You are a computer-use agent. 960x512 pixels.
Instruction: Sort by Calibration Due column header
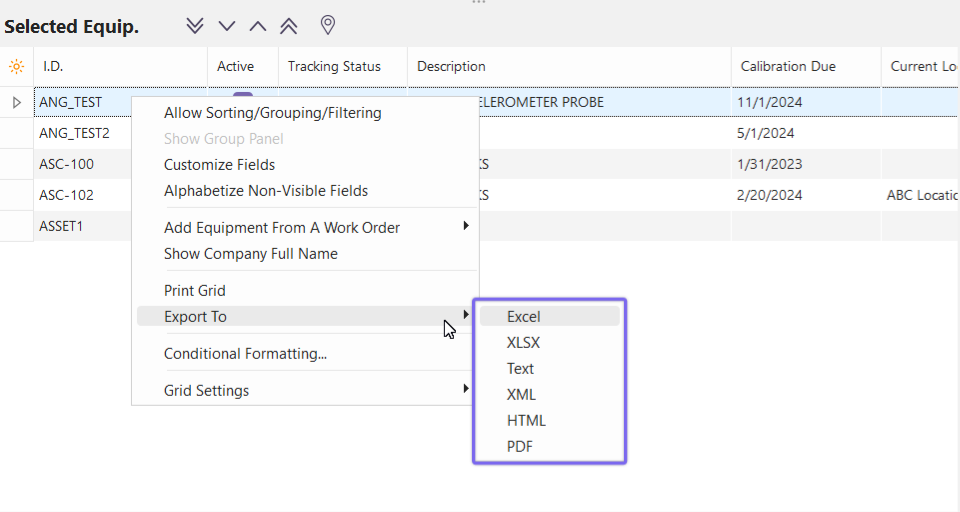point(788,67)
